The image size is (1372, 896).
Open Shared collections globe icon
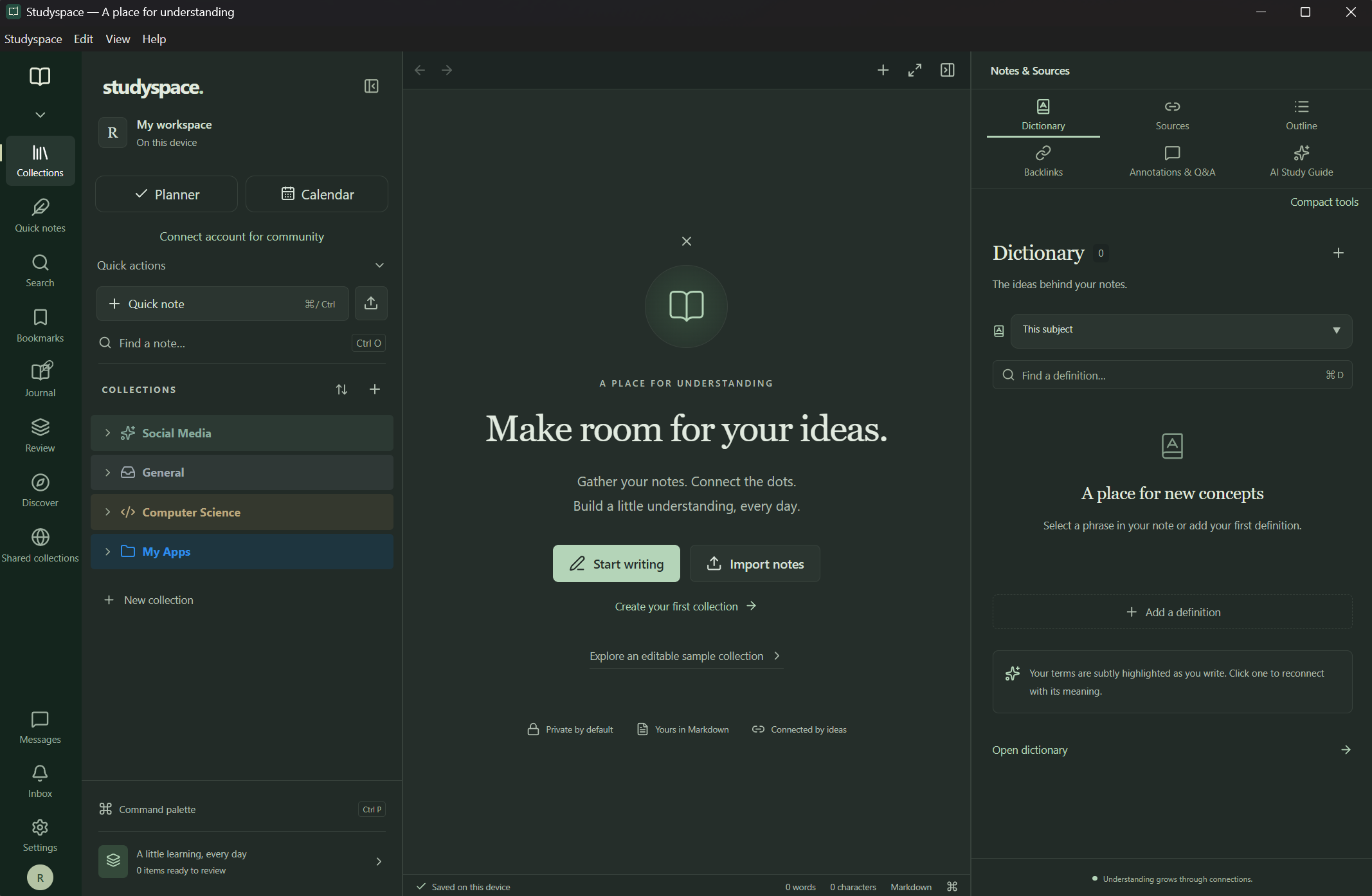tap(40, 545)
